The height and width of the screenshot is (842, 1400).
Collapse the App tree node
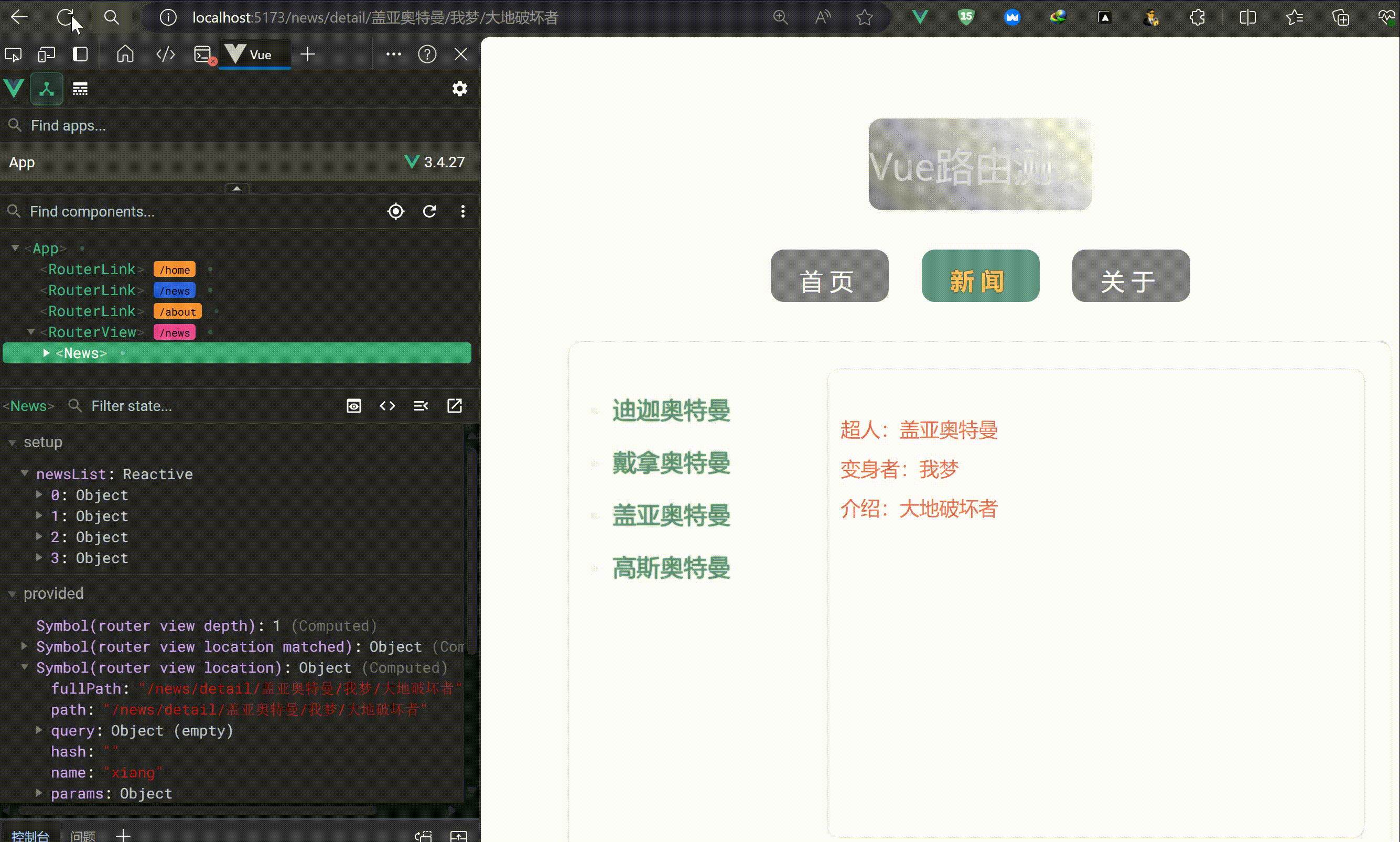coord(15,248)
